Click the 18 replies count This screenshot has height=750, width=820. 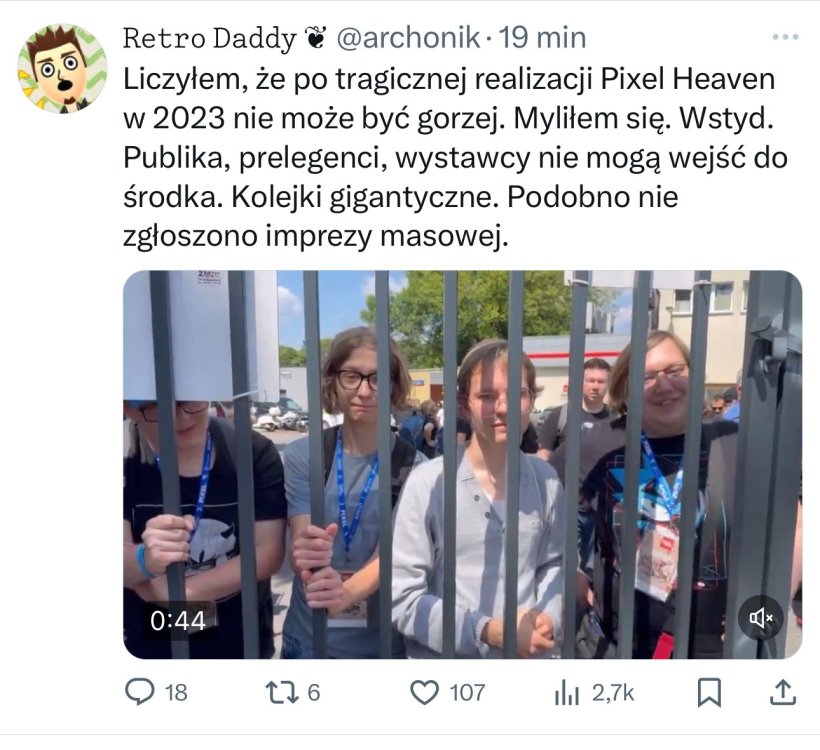(176, 692)
